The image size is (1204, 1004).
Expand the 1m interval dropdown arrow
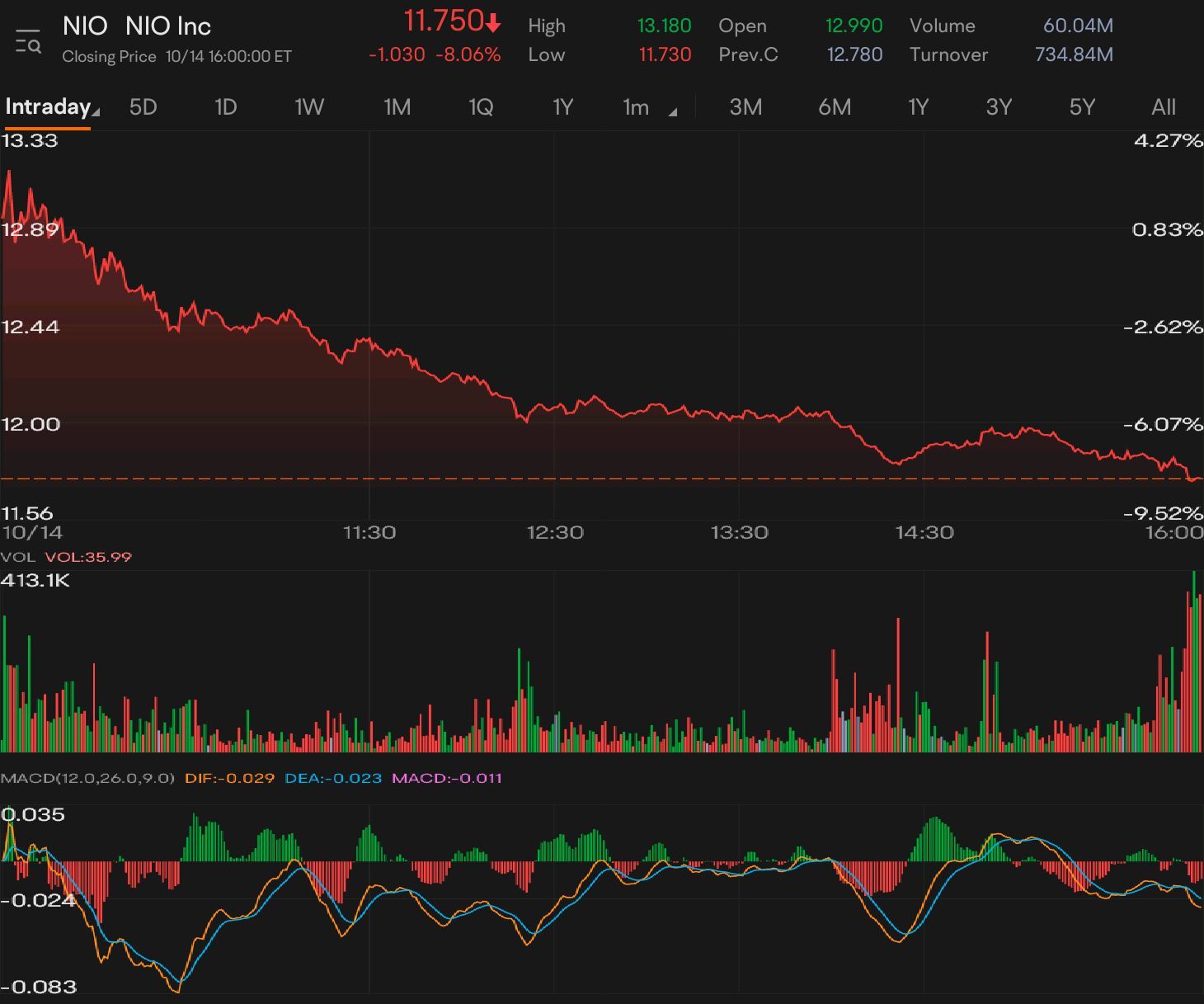[673, 112]
